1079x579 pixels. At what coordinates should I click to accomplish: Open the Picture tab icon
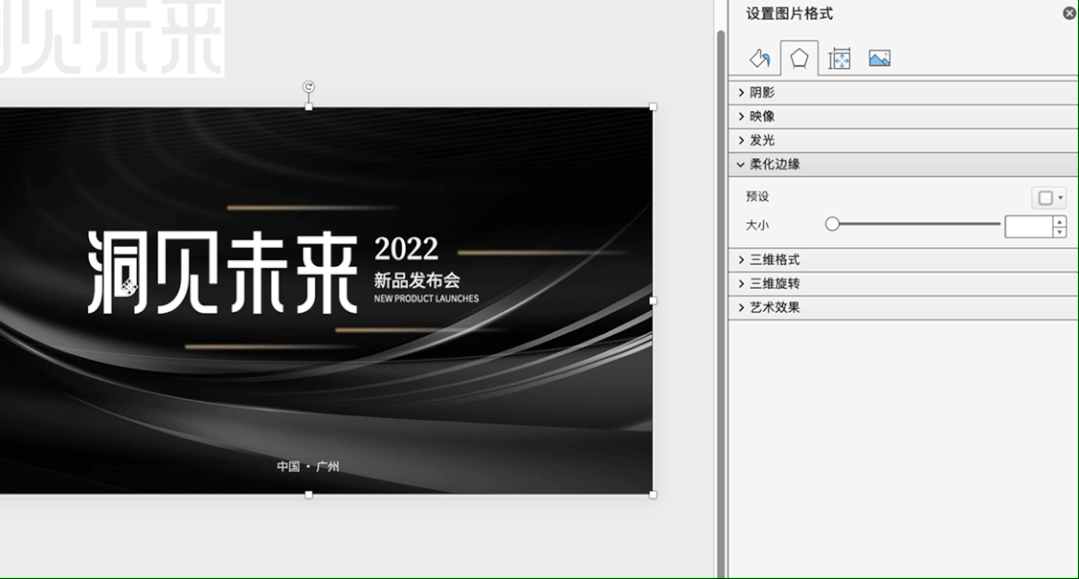tap(879, 59)
